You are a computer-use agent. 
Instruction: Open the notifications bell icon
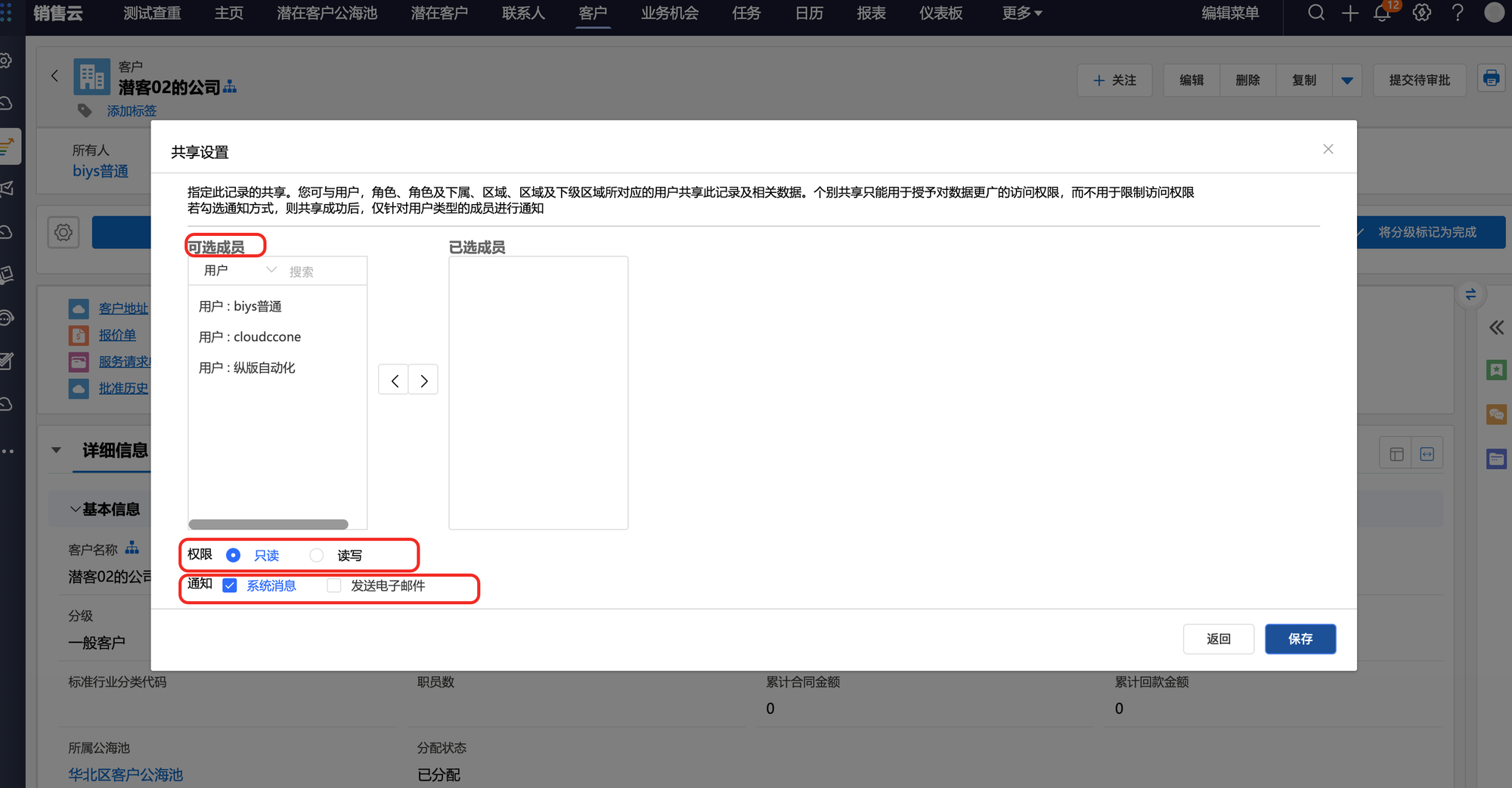click(x=1382, y=13)
